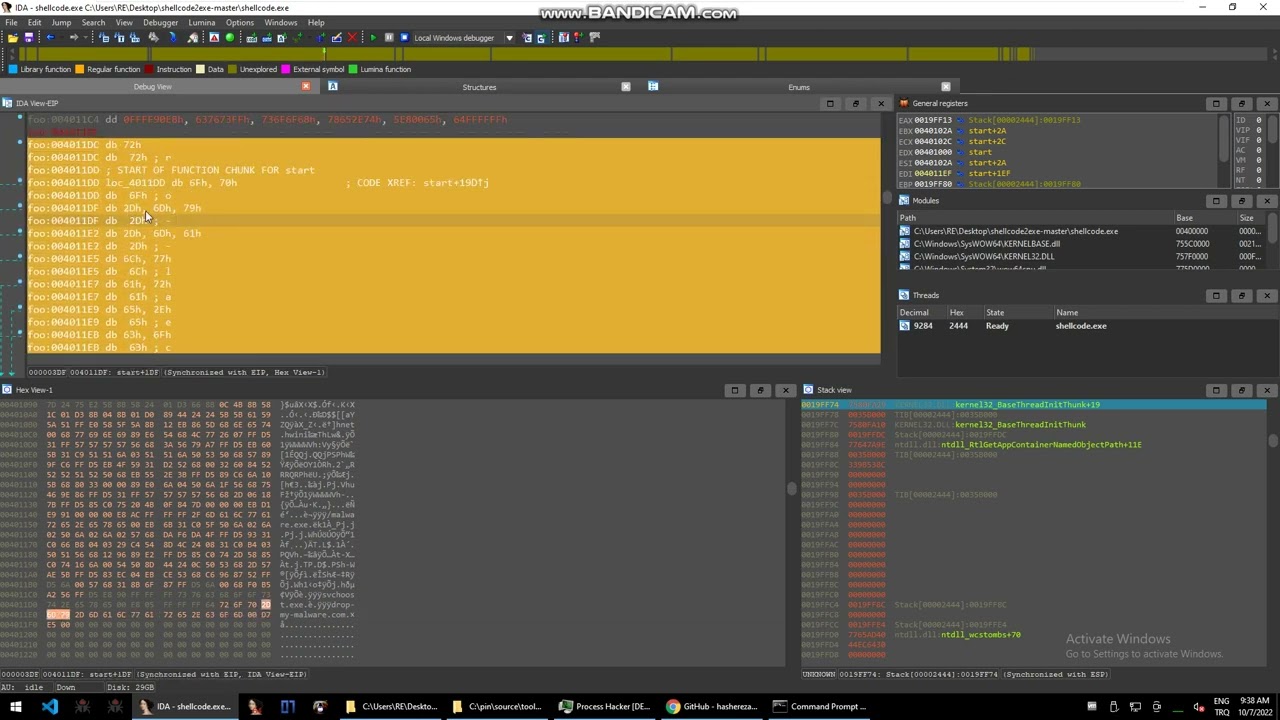1280x720 pixels.
Task: Start process with green play icon
Action: [x=373, y=38]
